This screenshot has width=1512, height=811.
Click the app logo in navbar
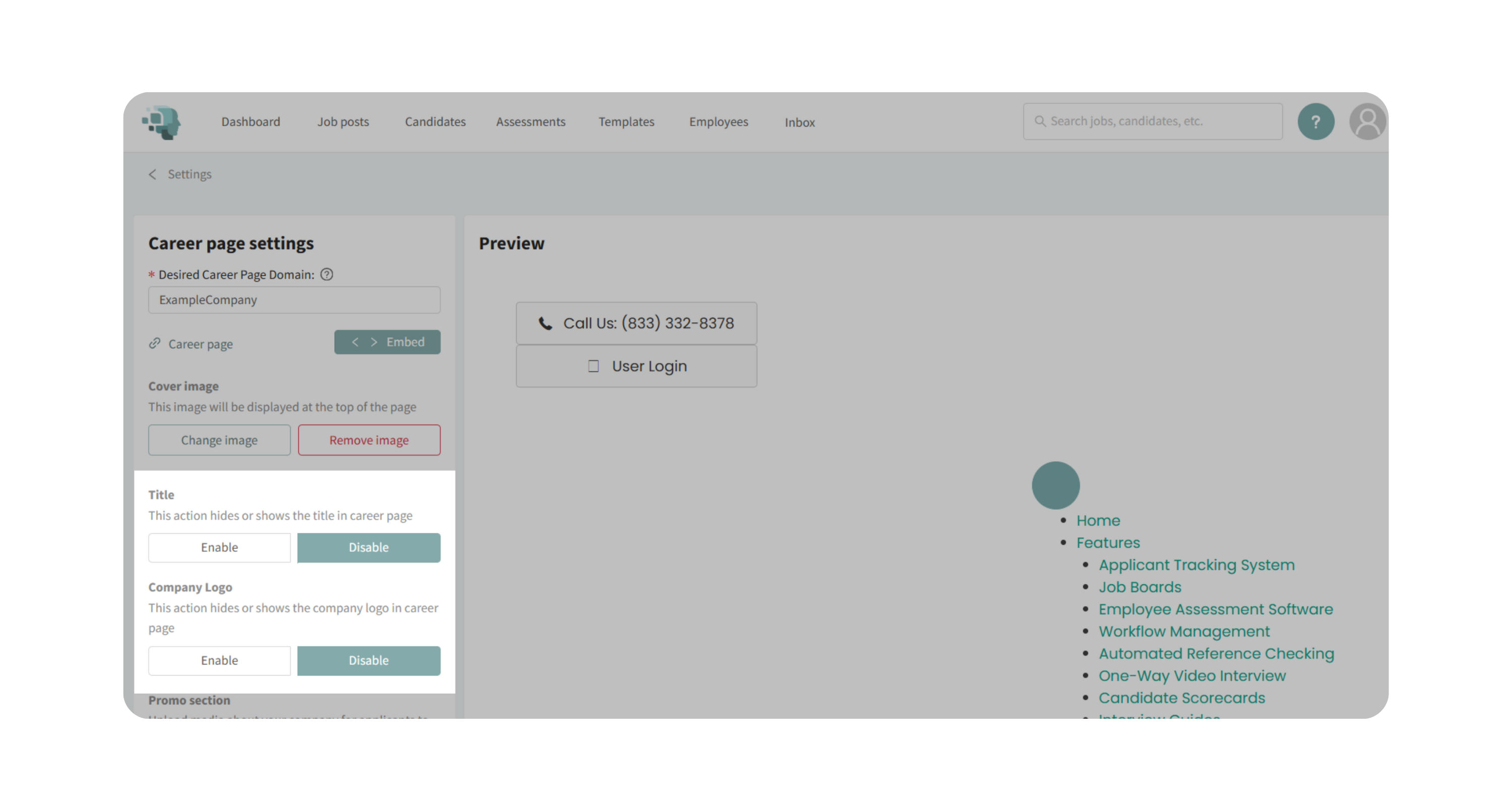click(x=161, y=122)
